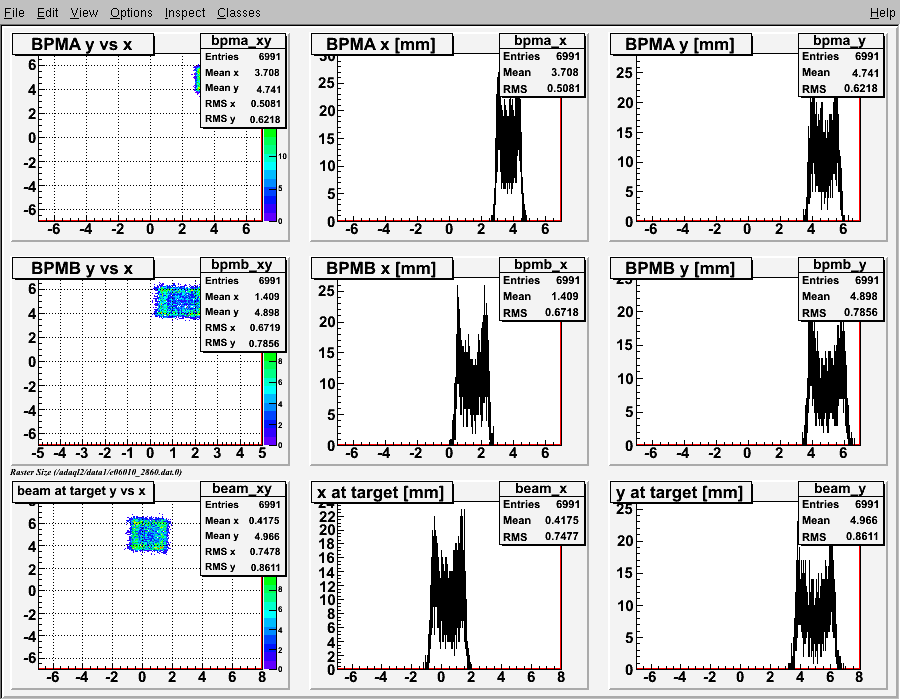This screenshot has width=900, height=700.
Task: Select the 'BPMB x [mm]' plot title
Action: [x=382, y=269]
